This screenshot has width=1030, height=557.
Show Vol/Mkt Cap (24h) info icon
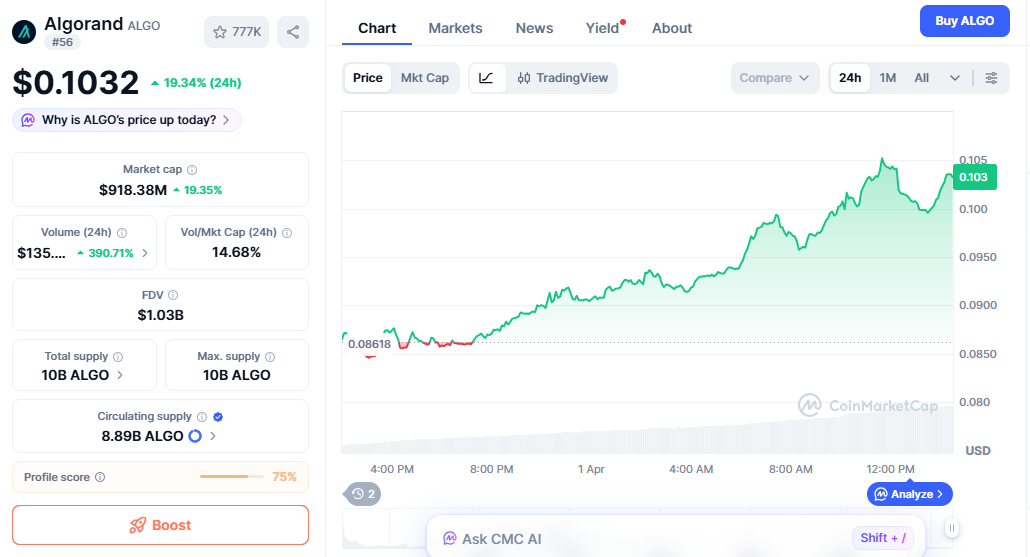(x=287, y=233)
